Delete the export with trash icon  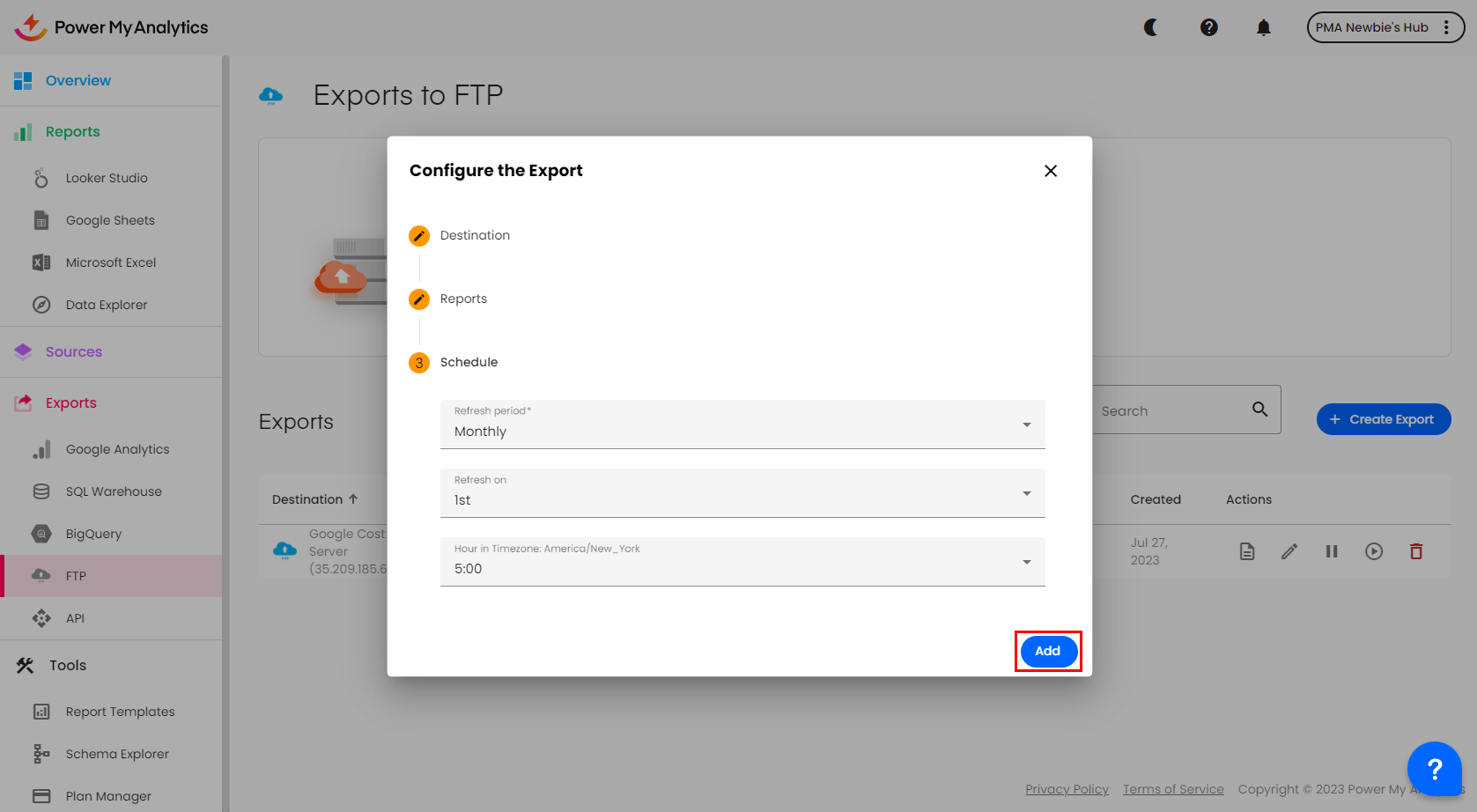[x=1416, y=551]
